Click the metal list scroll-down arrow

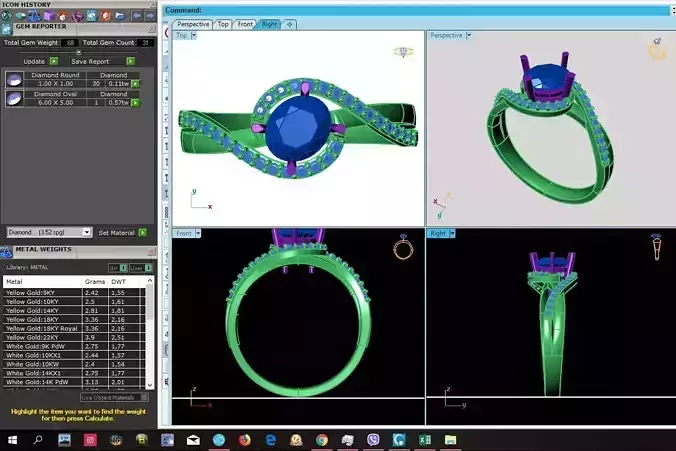150,385
